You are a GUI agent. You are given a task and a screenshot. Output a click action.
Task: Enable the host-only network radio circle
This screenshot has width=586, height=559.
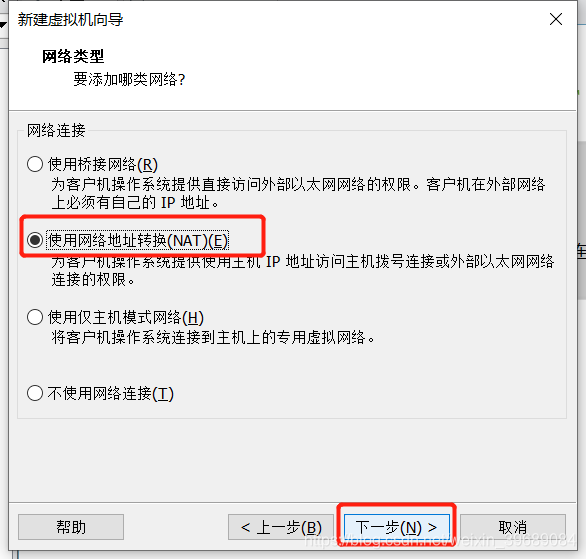click(x=35, y=317)
